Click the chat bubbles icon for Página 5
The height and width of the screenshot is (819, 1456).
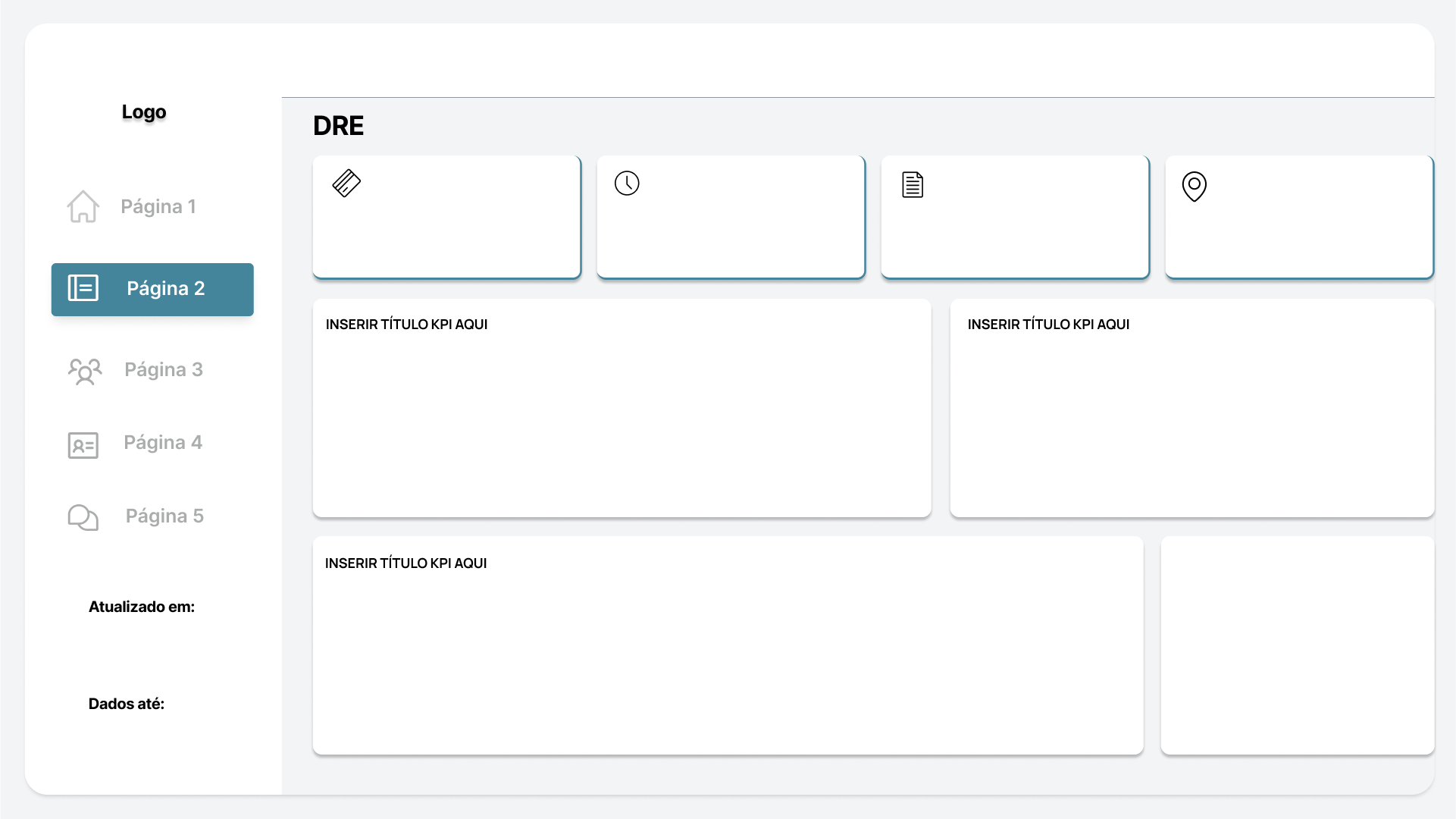tap(83, 517)
